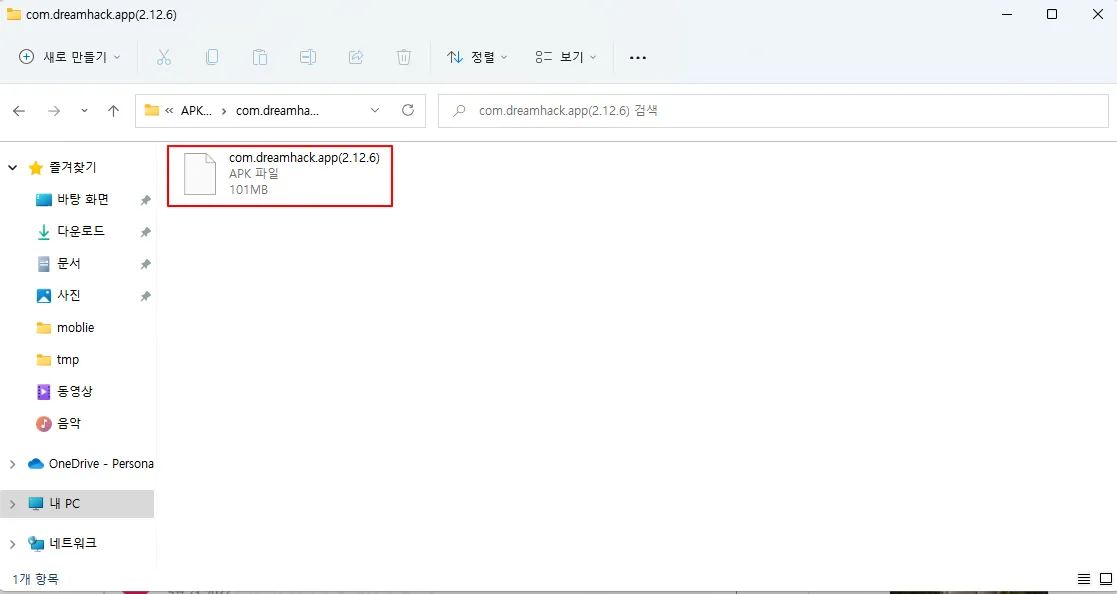This screenshot has height=594, width=1117.
Task: Open the 정렬 sort dropdown
Action: coord(477,57)
